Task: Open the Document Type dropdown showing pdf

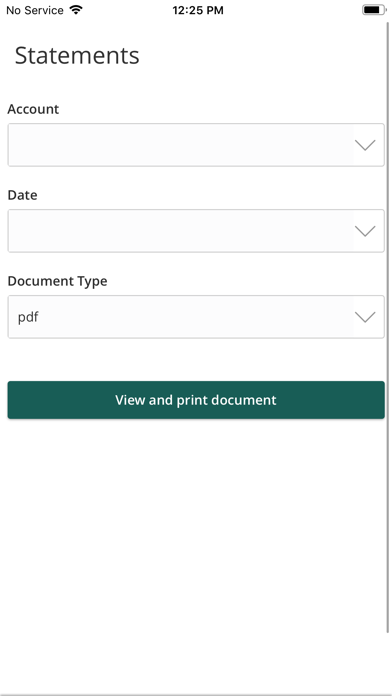Action: pos(196,317)
